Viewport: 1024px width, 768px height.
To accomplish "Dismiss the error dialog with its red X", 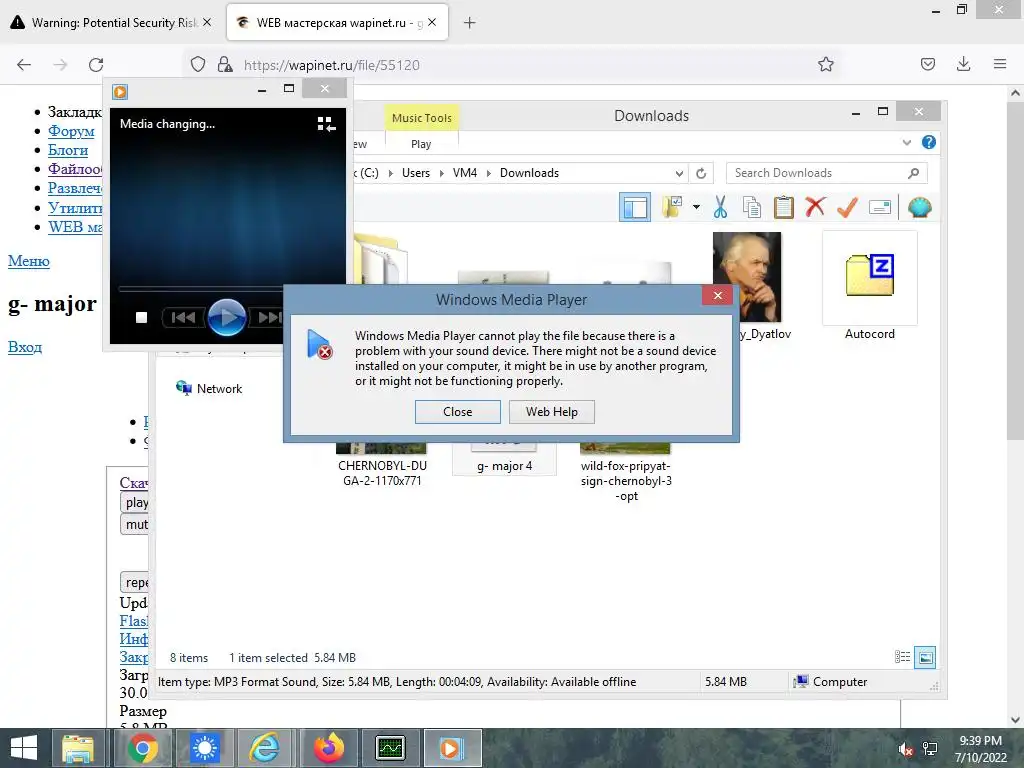I will coord(718,296).
